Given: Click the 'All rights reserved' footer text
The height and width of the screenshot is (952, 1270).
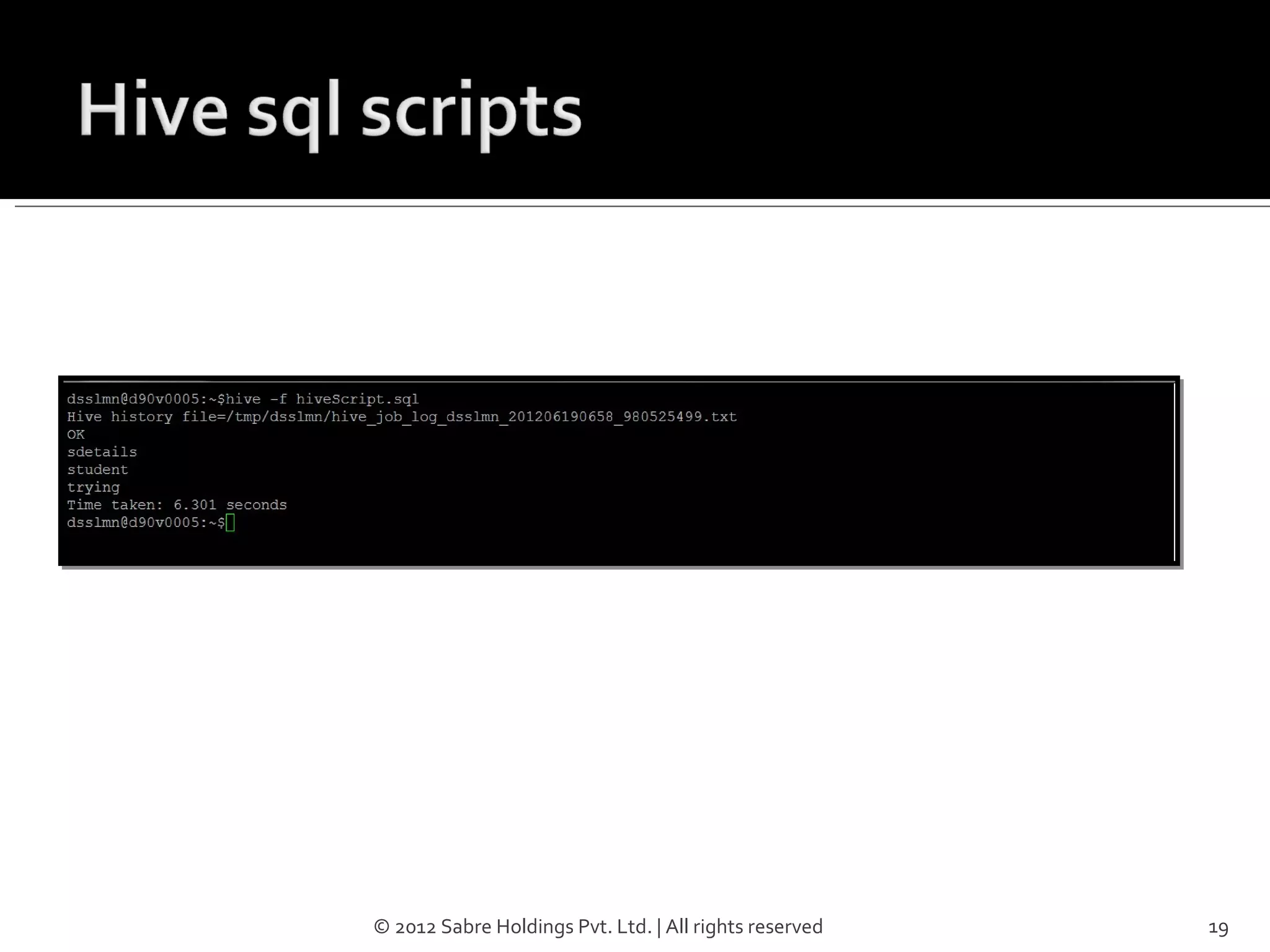Looking at the screenshot, I should 744,927.
